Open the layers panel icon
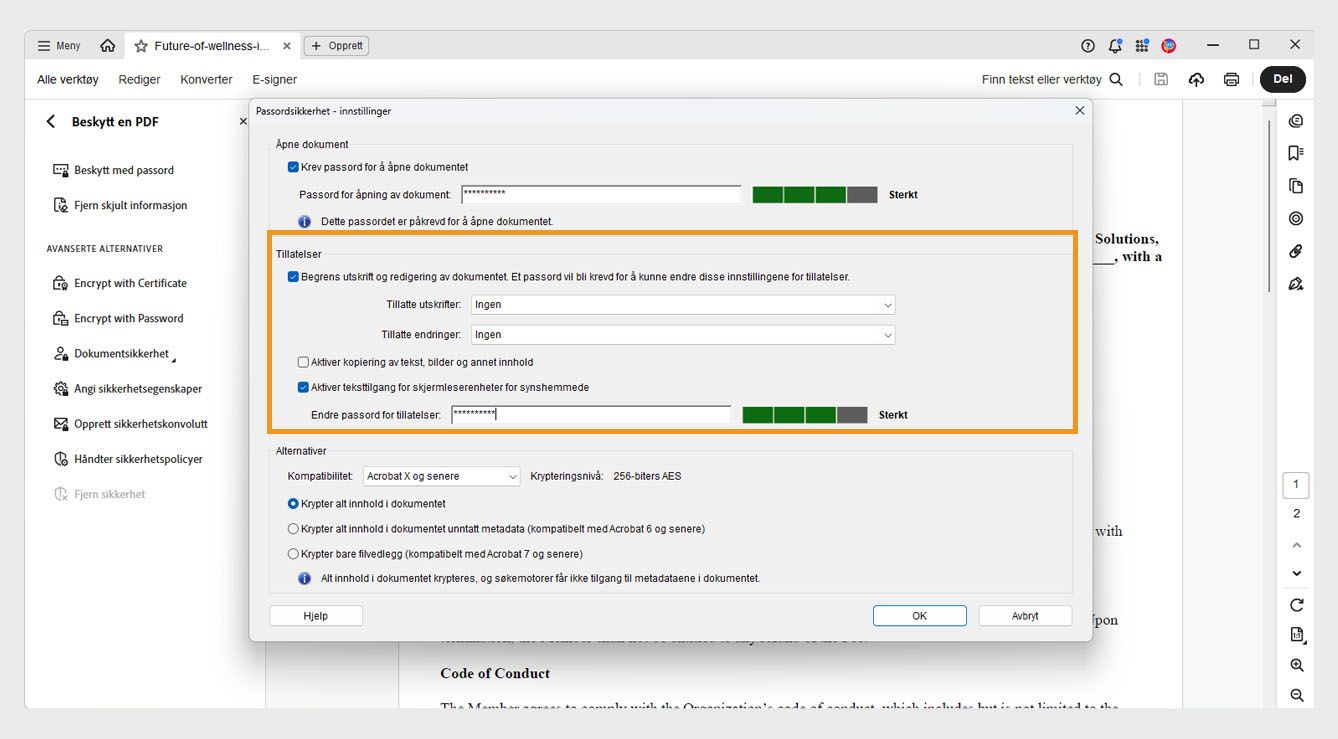 pos(1296,219)
